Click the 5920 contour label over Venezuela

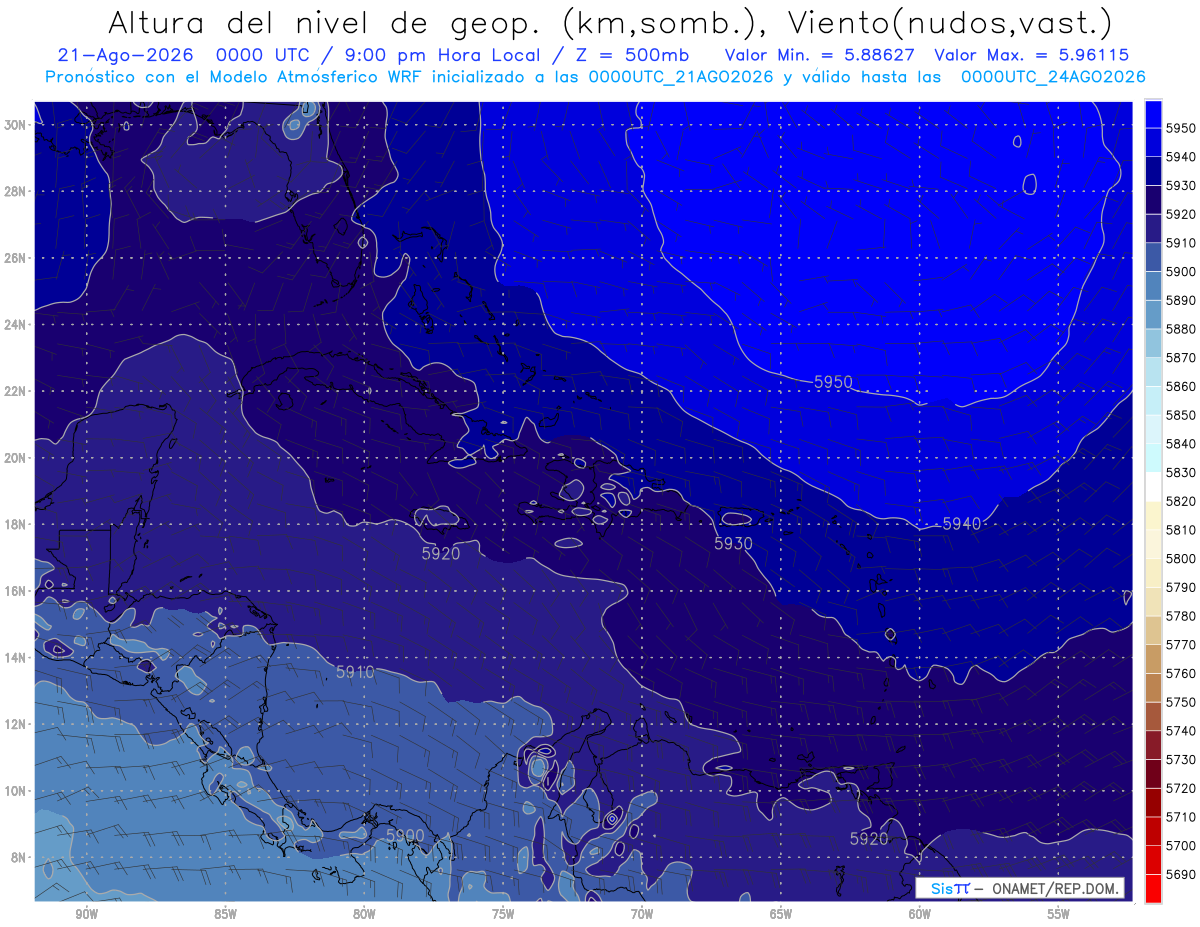pos(869,838)
